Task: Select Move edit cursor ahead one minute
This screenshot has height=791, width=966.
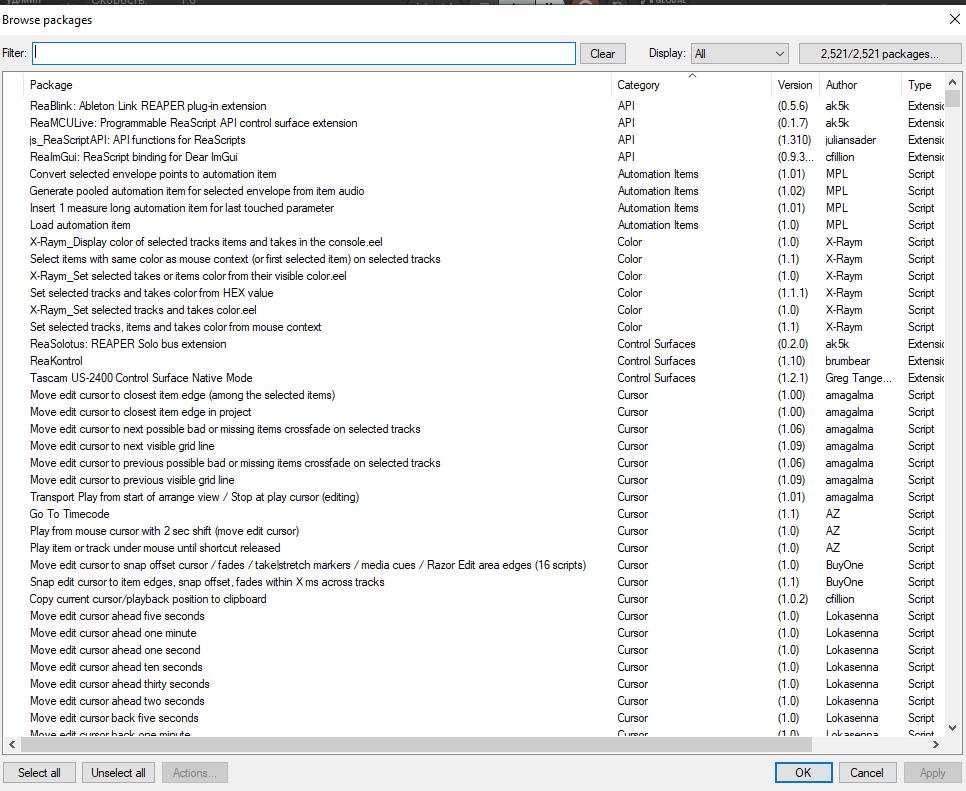Action: click(x=113, y=633)
